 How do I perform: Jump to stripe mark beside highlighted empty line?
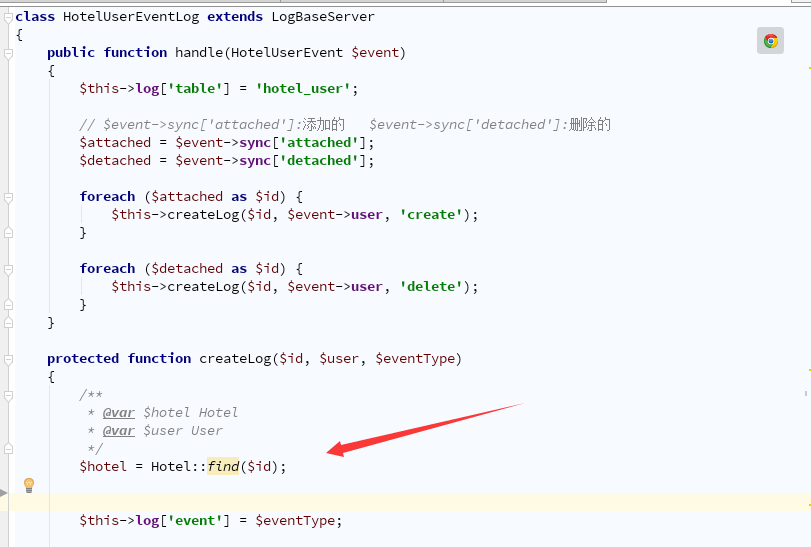click(x=808, y=503)
